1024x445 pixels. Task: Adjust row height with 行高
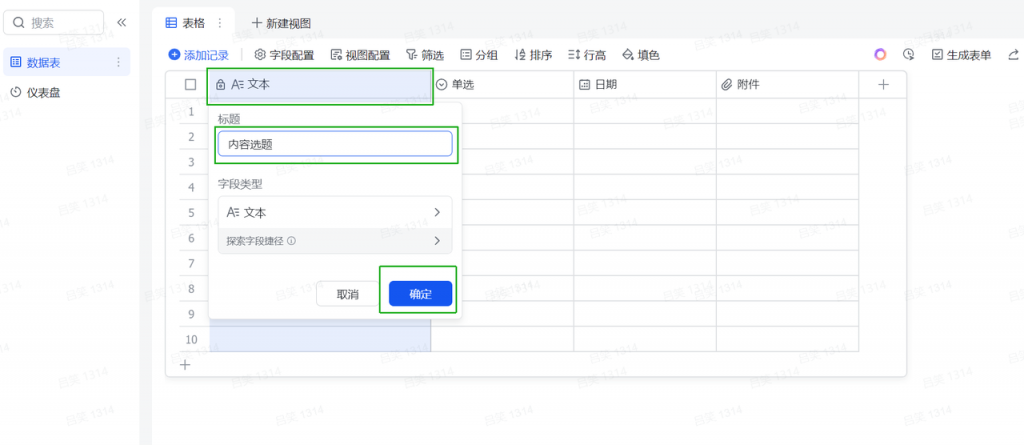(x=587, y=56)
